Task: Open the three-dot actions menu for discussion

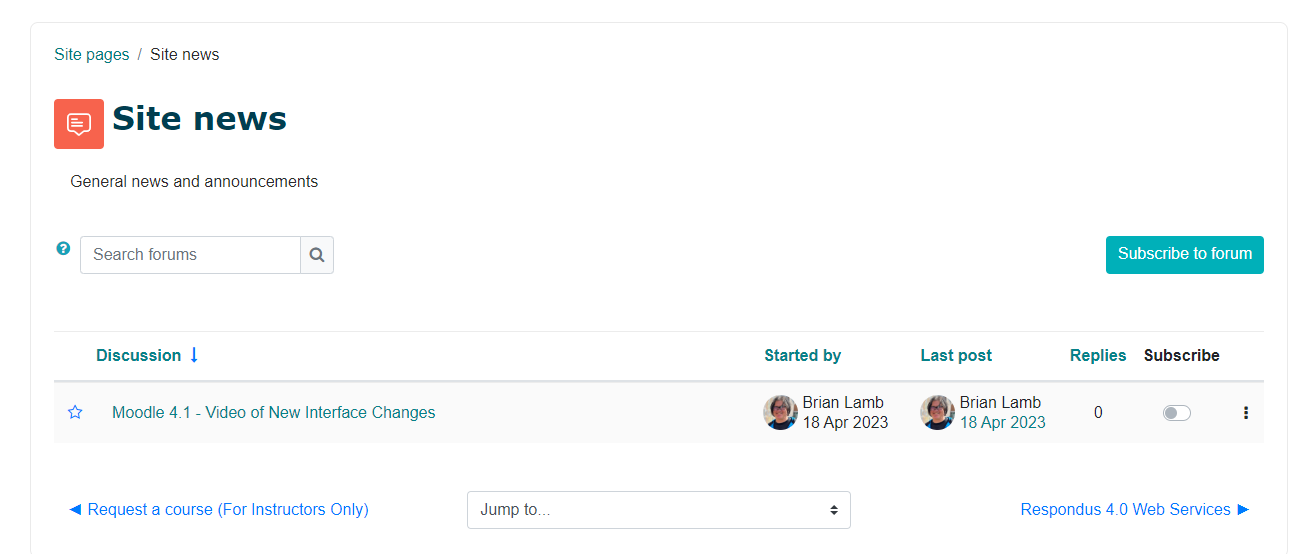Action: coord(1245,412)
